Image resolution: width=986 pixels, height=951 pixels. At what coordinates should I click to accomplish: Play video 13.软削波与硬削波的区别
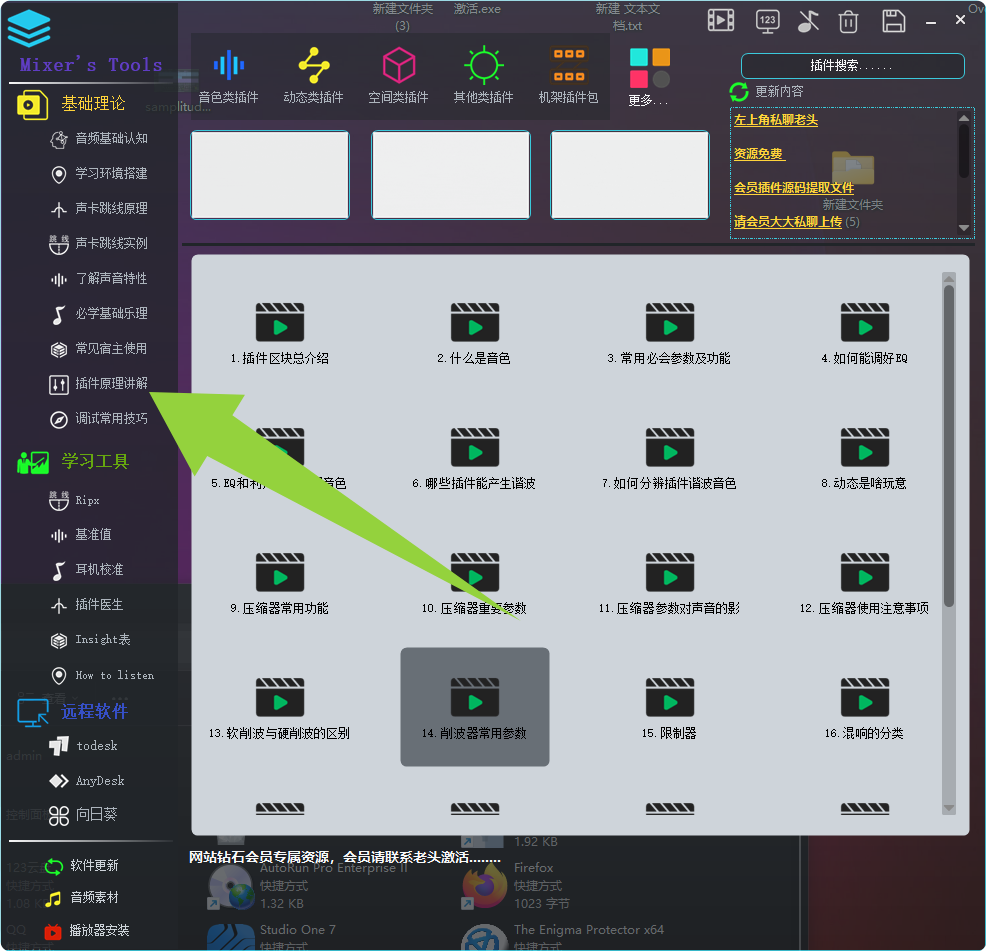[280, 709]
